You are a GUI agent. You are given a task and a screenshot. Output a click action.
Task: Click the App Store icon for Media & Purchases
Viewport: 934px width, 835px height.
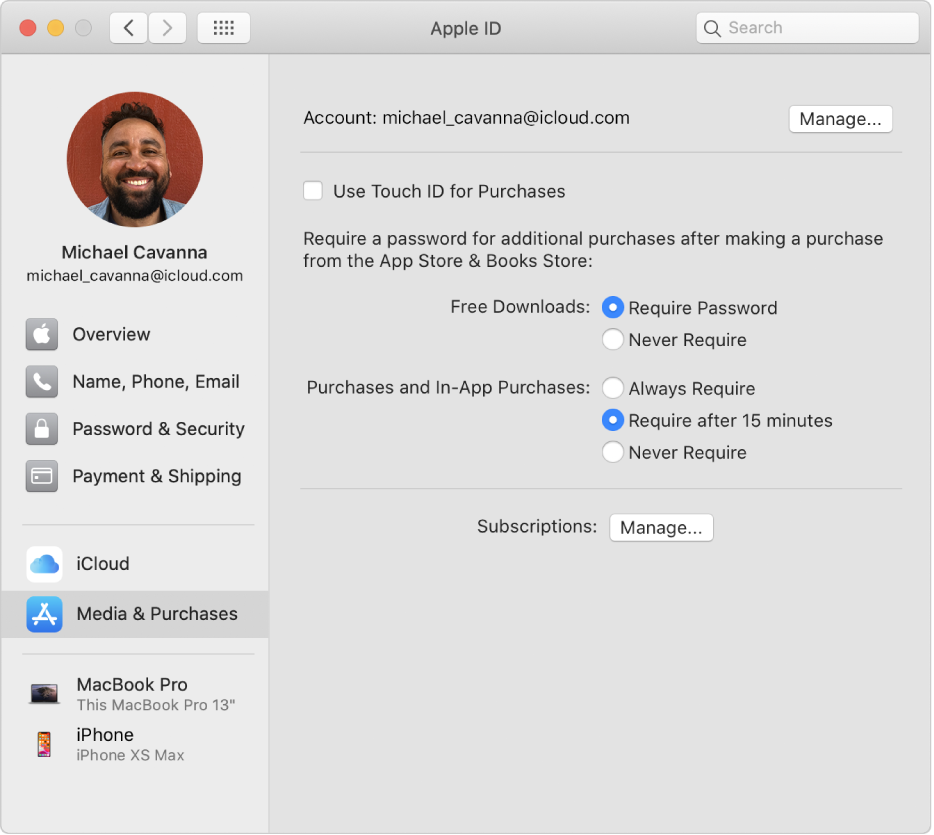point(44,614)
